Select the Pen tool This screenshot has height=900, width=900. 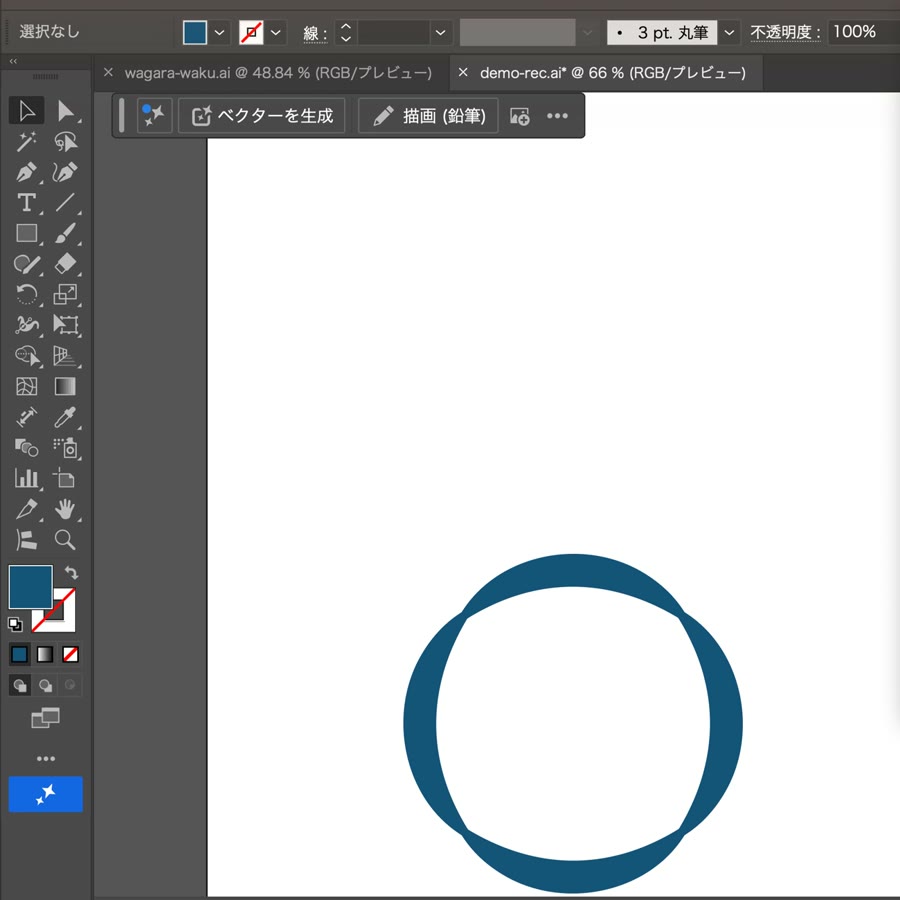pos(26,172)
